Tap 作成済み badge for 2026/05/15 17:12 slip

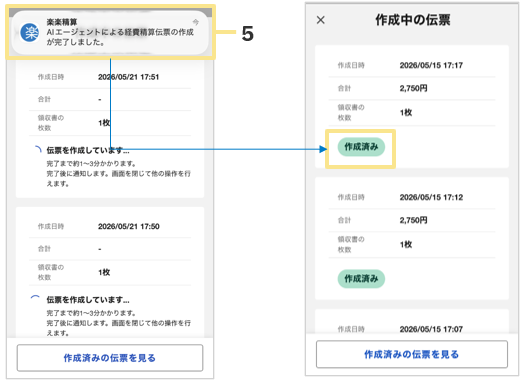(x=361, y=279)
